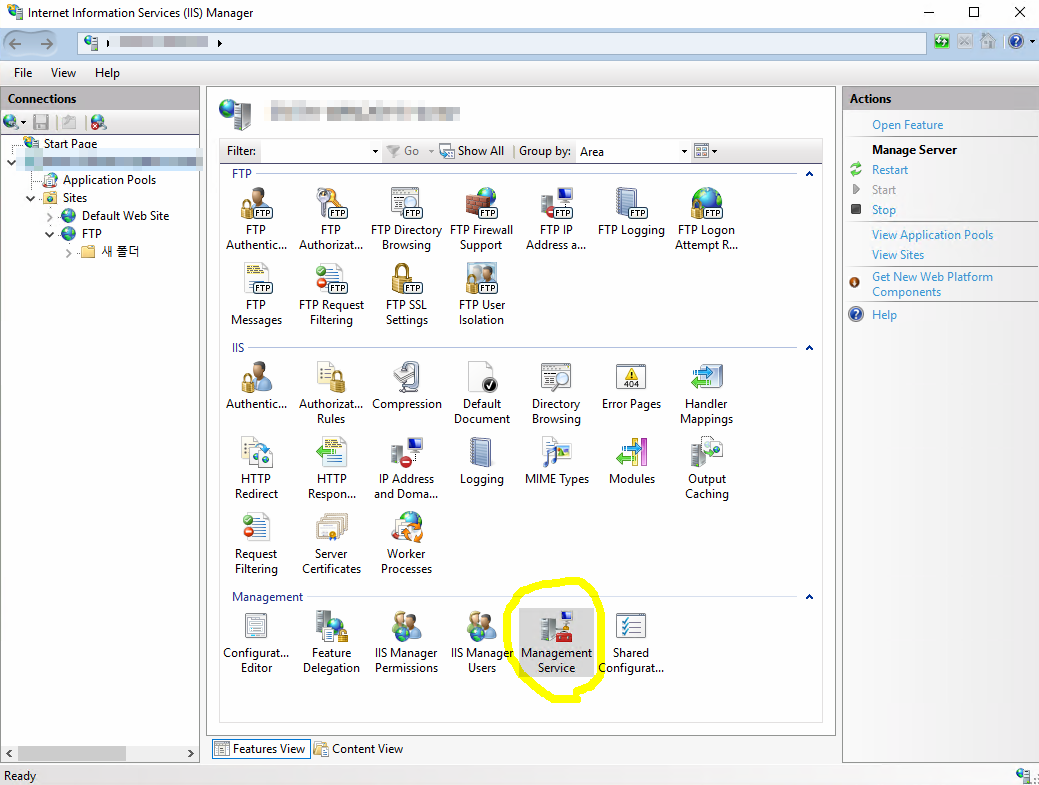Open IIS Manager Users
Viewport: 1039px width, 785px height.
[481, 642]
